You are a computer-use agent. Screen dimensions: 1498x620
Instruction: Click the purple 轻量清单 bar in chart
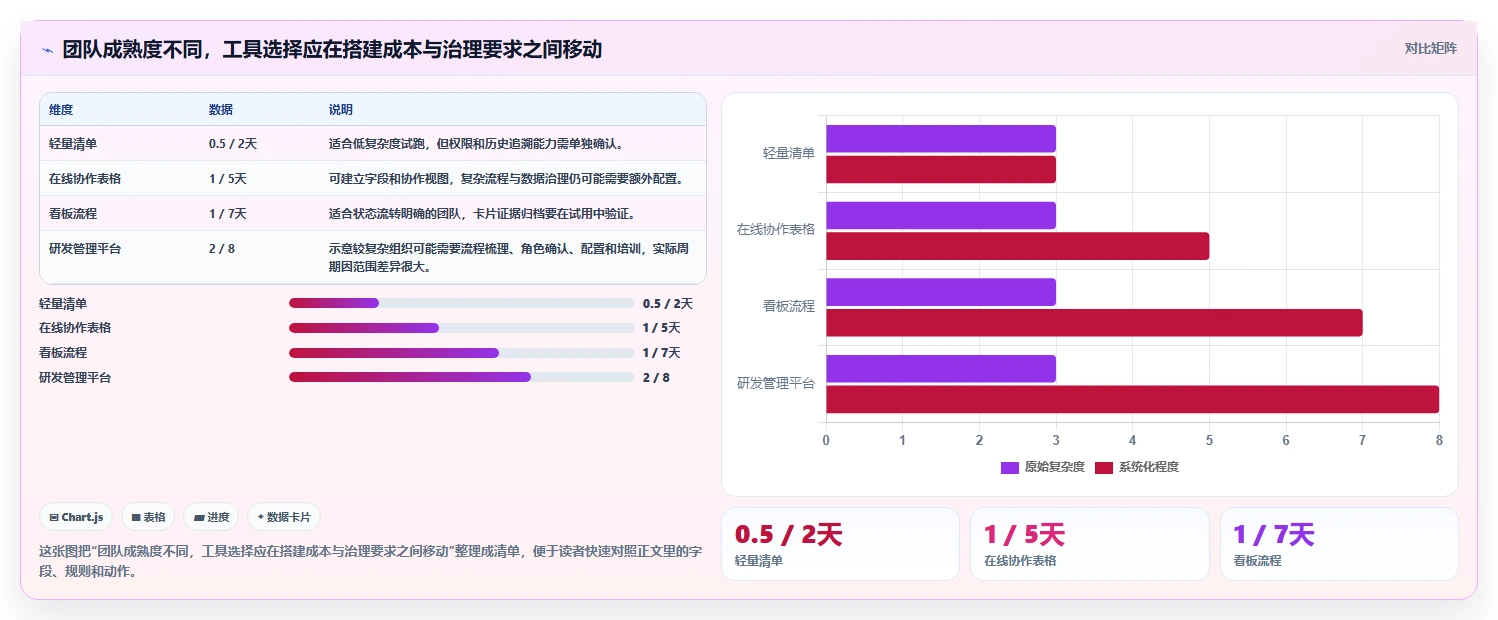941,139
